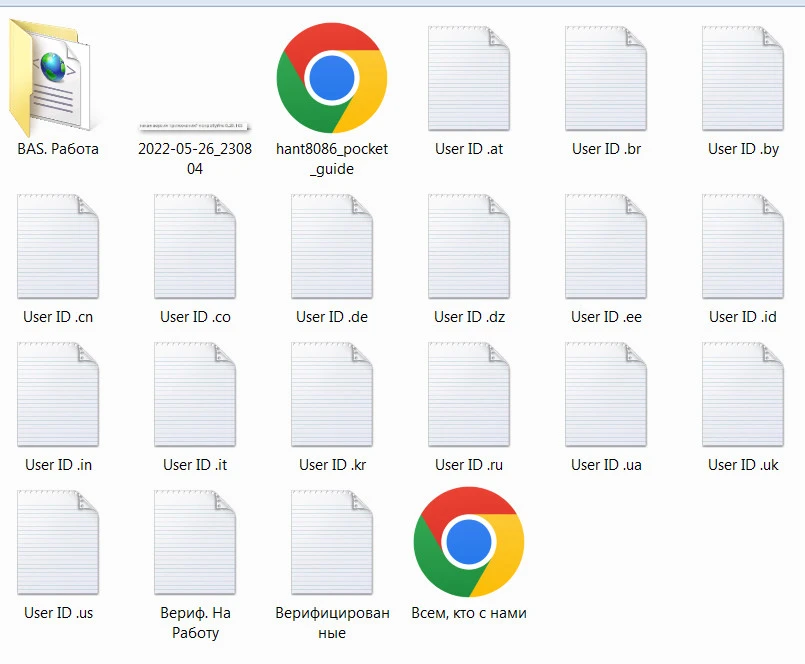Viewport: 805px width, 664px height.
Task: Click the 'User ID .dz' file name
Action: point(469,317)
